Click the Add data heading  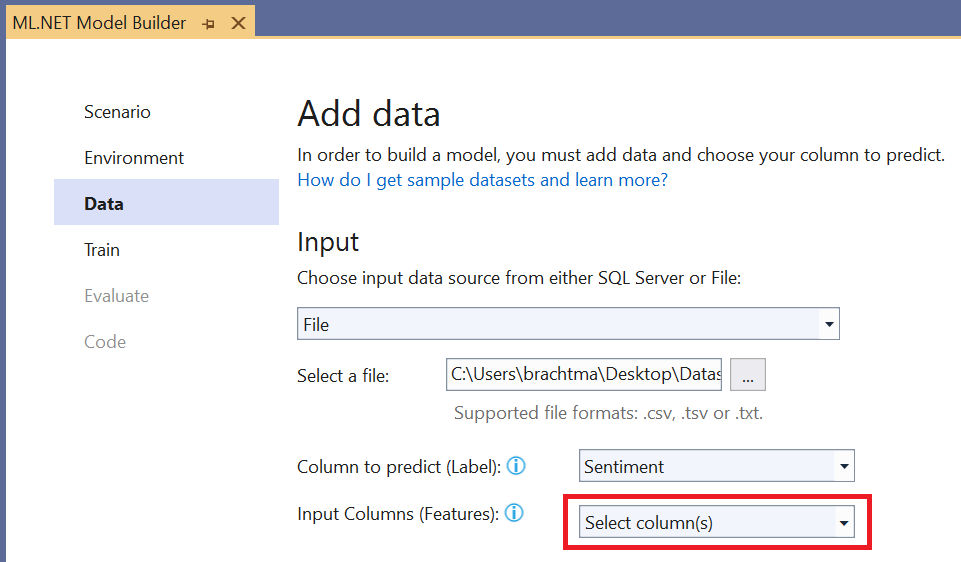tap(369, 114)
